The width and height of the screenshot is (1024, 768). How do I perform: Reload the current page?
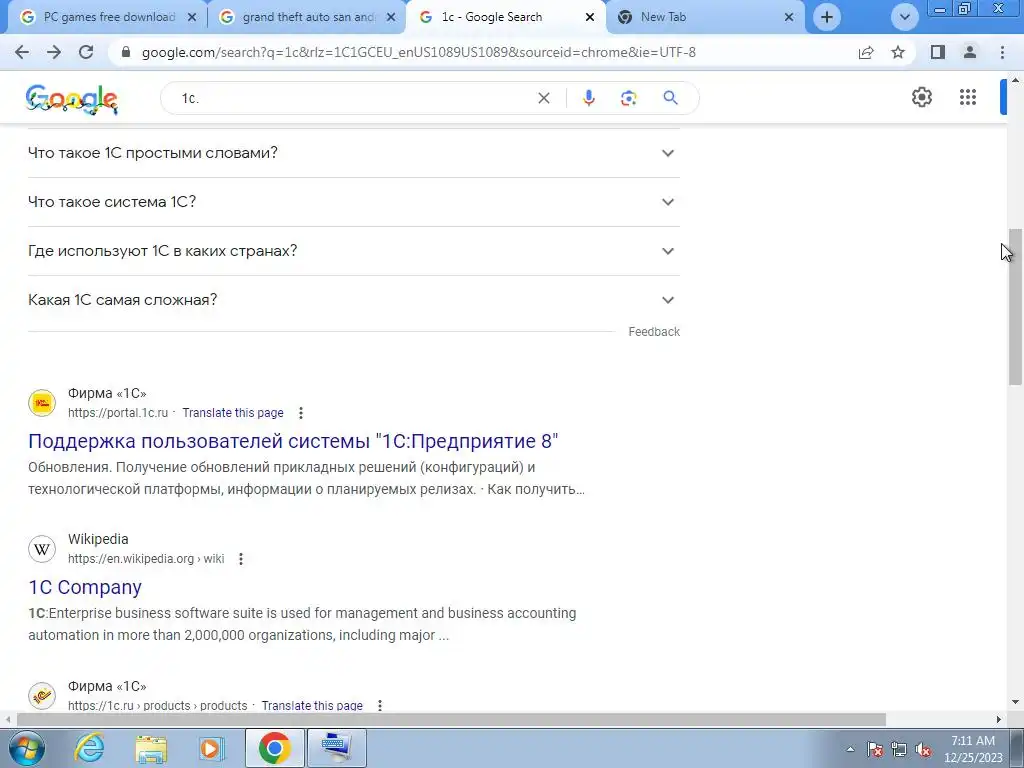86,52
